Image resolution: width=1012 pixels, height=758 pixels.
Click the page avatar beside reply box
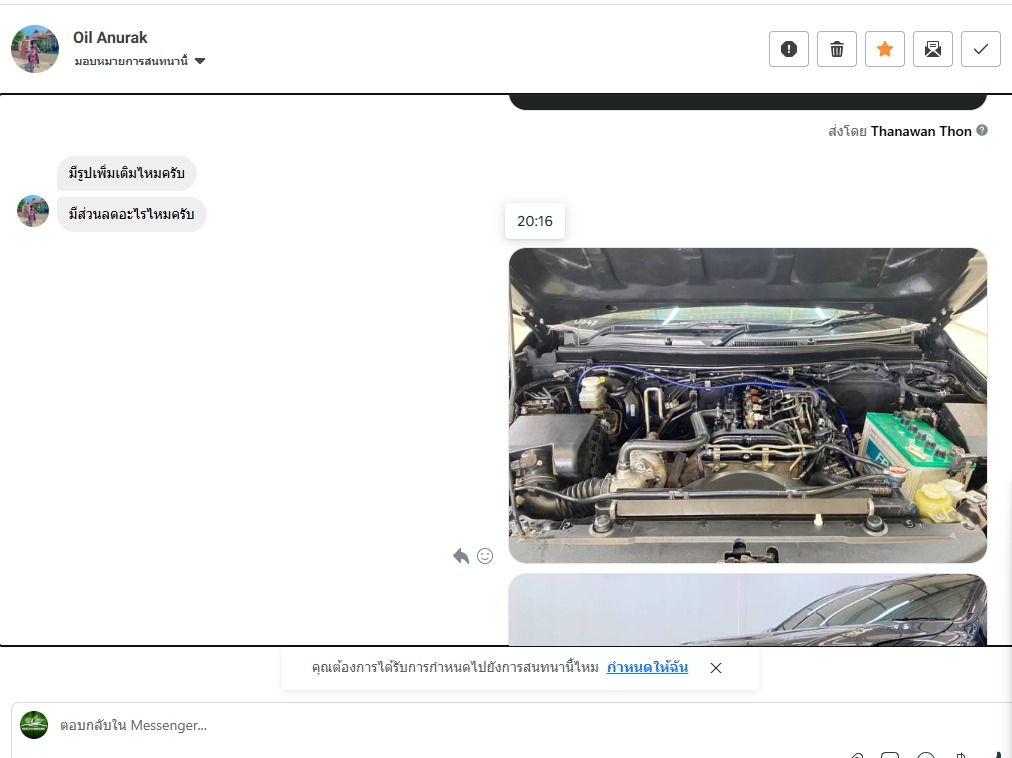click(x=34, y=725)
